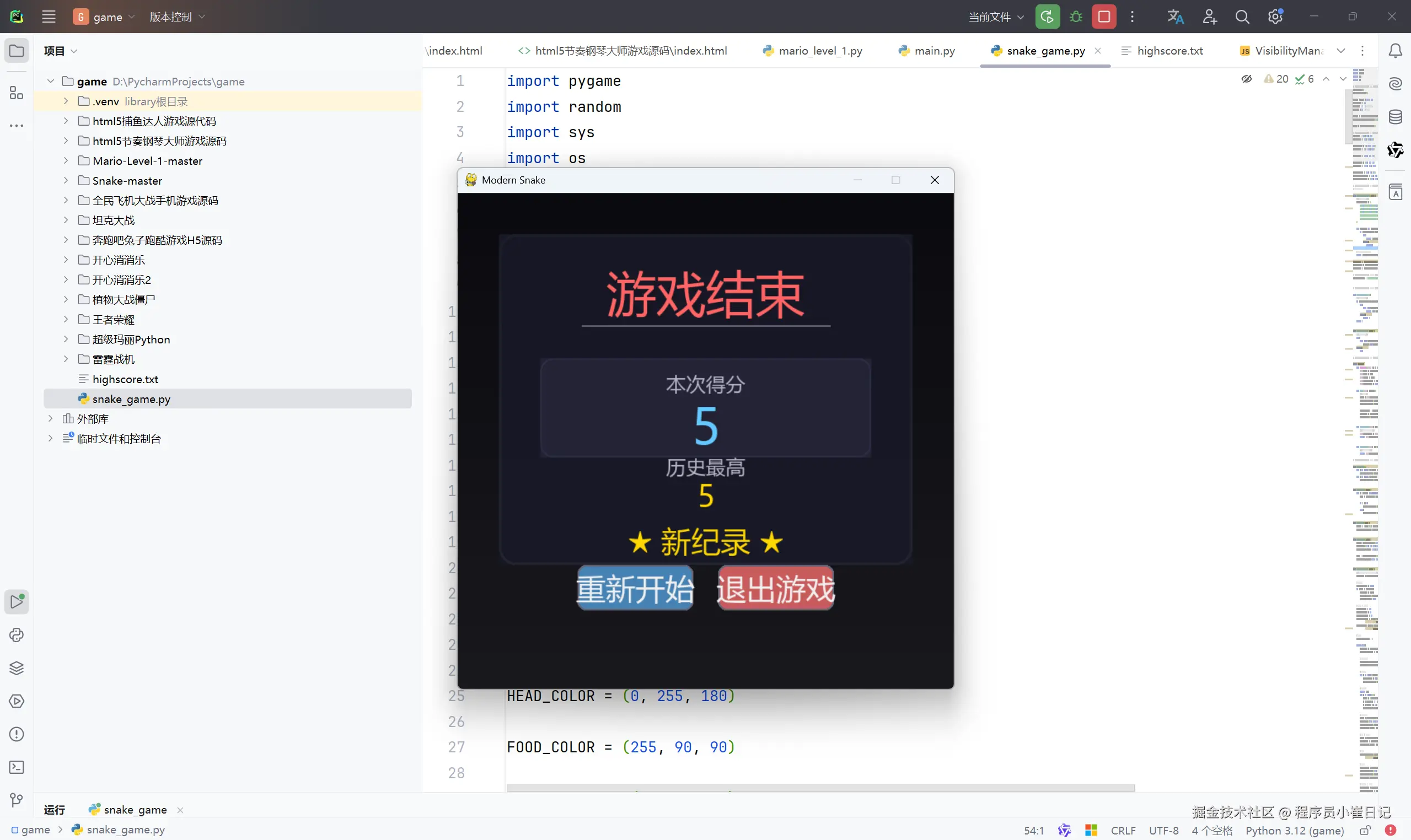
Task: Open the Notifications bell panel
Action: pos(1395,51)
